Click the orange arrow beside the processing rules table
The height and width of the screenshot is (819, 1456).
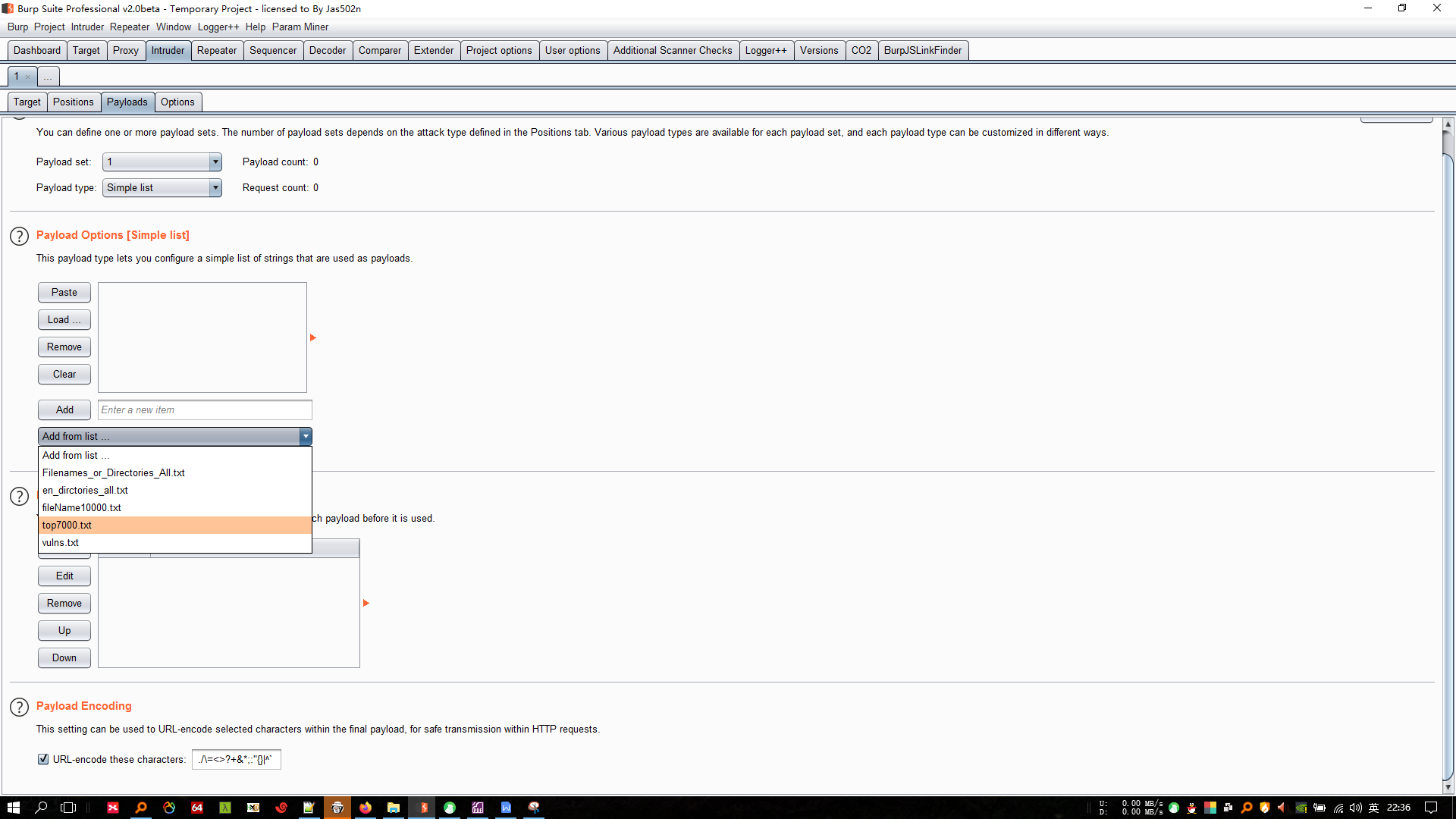pyautogui.click(x=366, y=603)
